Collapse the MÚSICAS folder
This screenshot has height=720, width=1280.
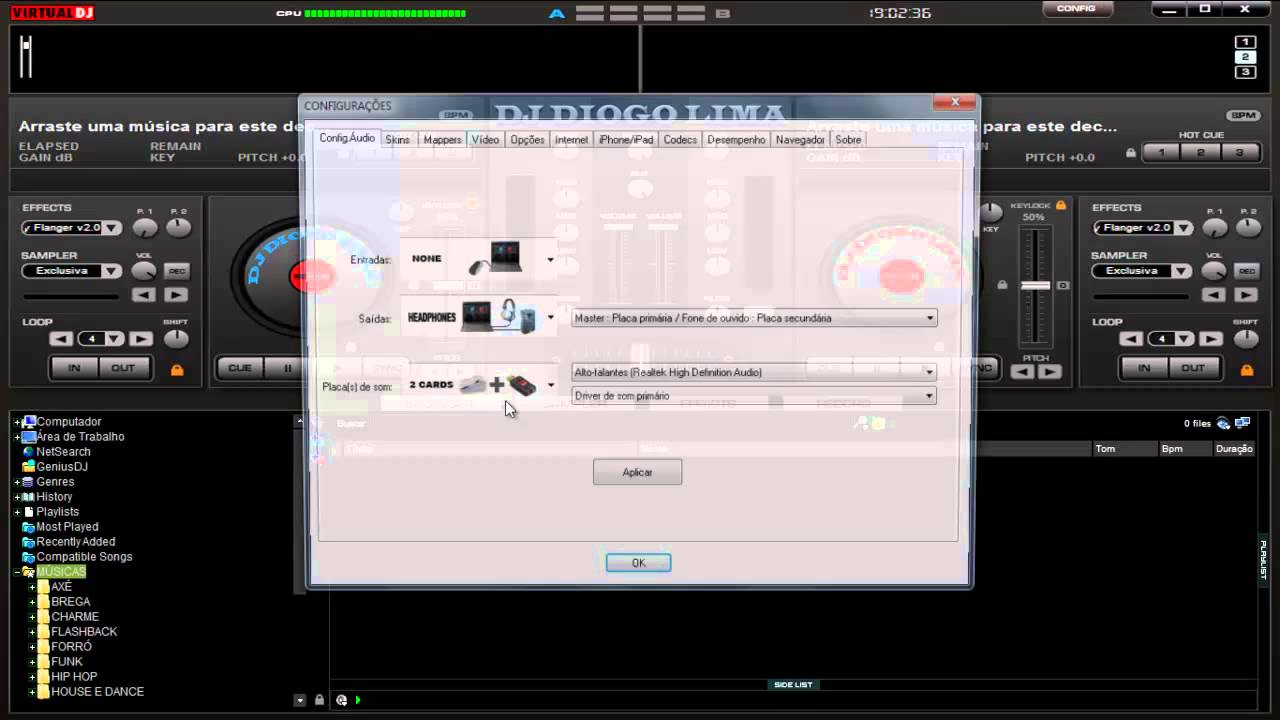(x=17, y=572)
